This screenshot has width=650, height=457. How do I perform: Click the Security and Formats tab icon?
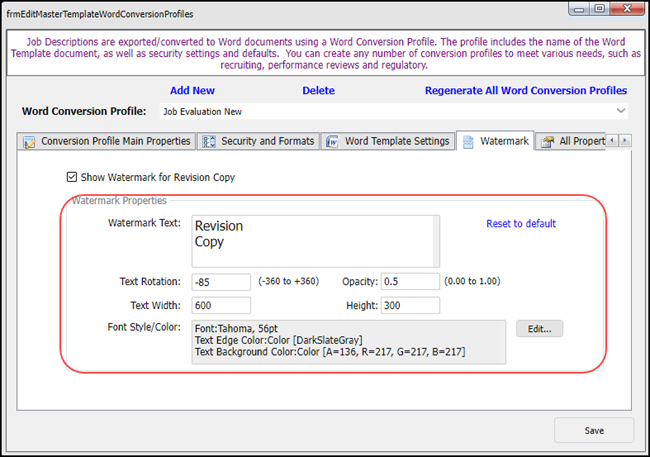click(209, 142)
